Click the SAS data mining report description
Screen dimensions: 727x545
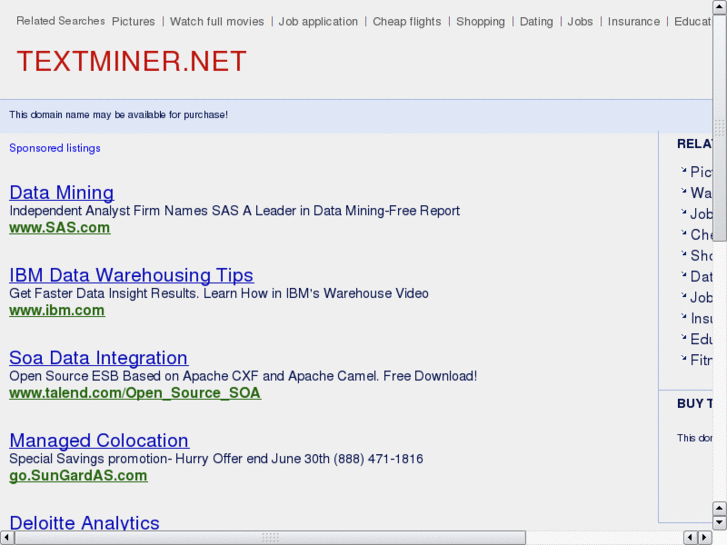(234, 211)
